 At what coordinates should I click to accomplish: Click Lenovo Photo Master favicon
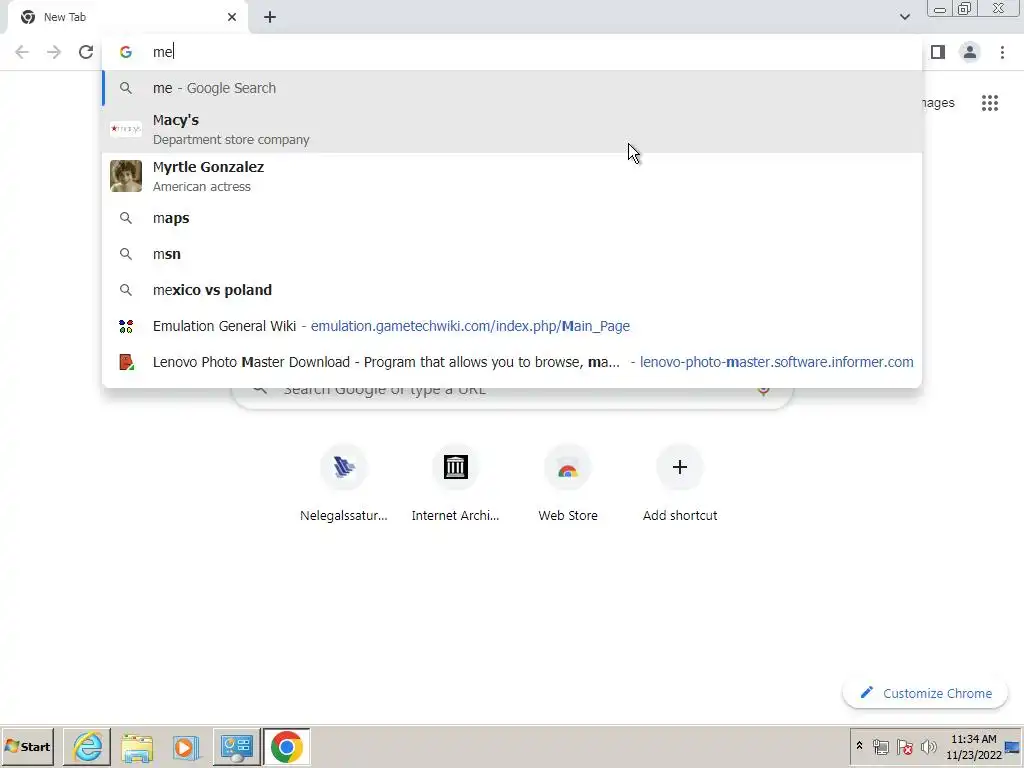point(126,362)
